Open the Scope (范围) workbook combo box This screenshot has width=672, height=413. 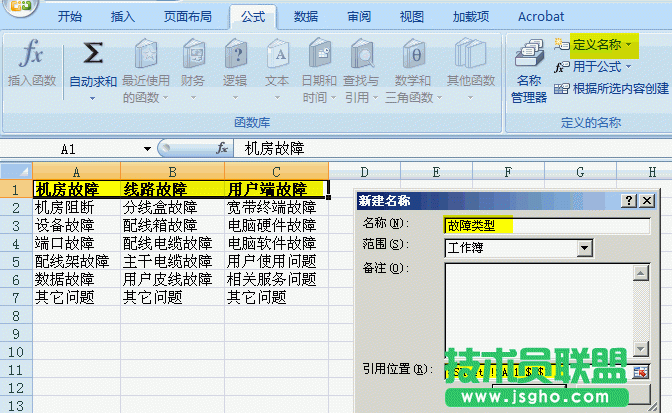[519, 248]
